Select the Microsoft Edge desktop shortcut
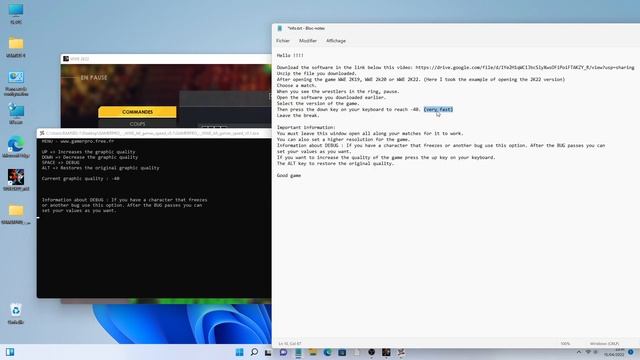Screen dimensions: 640x360 click(16, 147)
